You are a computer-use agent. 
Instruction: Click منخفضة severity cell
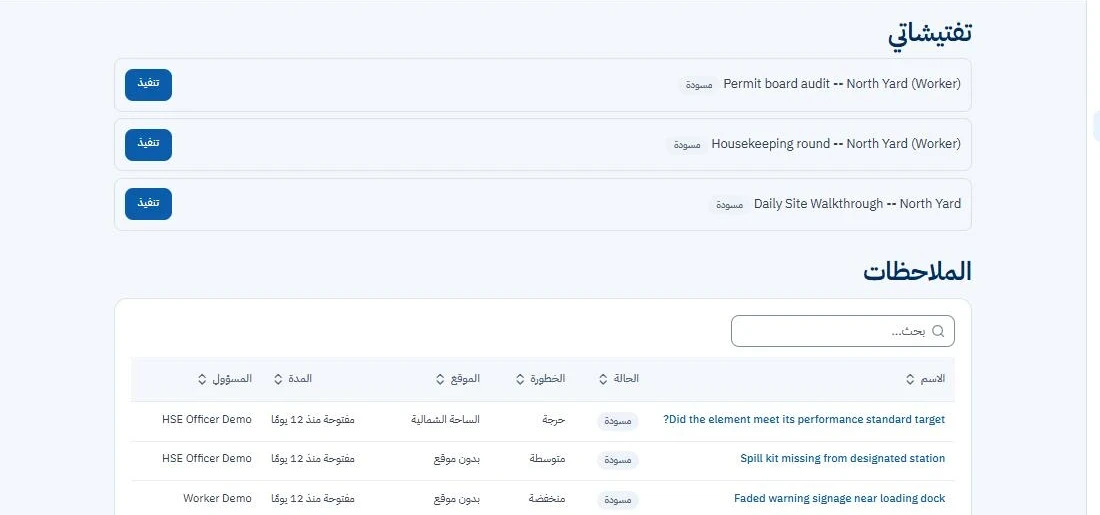[547, 499]
